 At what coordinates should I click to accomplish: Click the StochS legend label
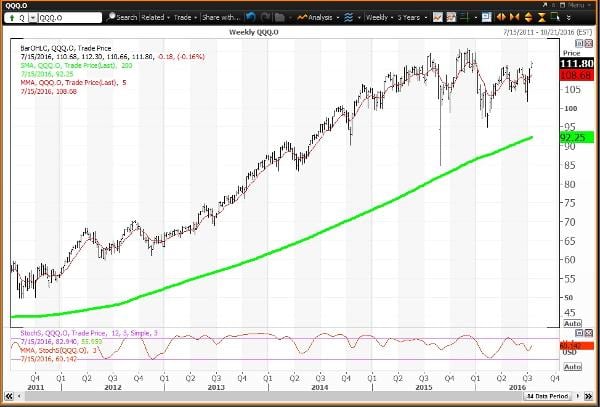point(89,333)
